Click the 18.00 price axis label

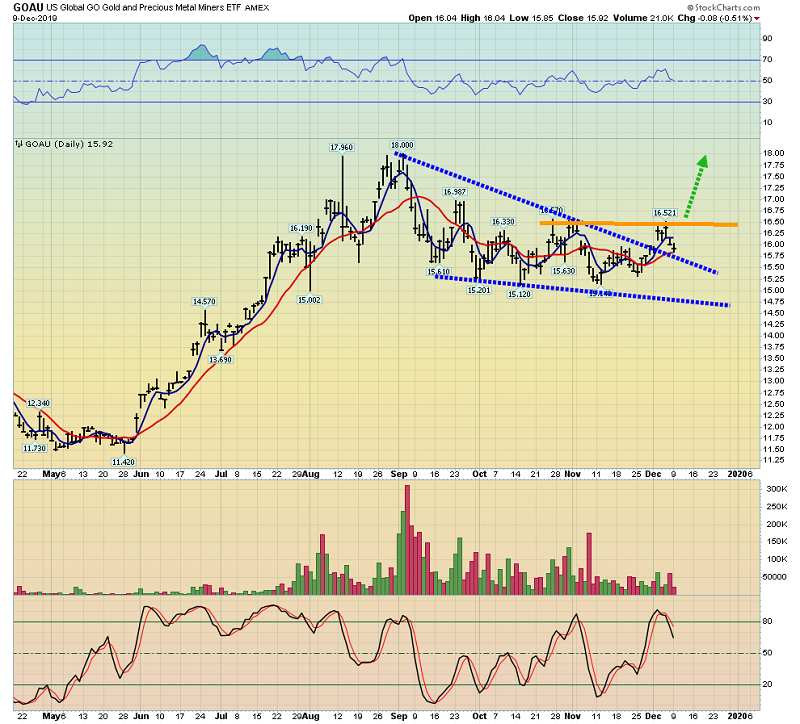click(773, 153)
